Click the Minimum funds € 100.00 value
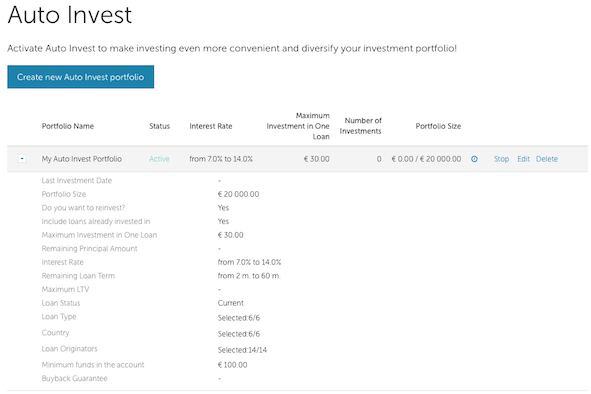The image size is (591, 394). click(x=233, y=365)
